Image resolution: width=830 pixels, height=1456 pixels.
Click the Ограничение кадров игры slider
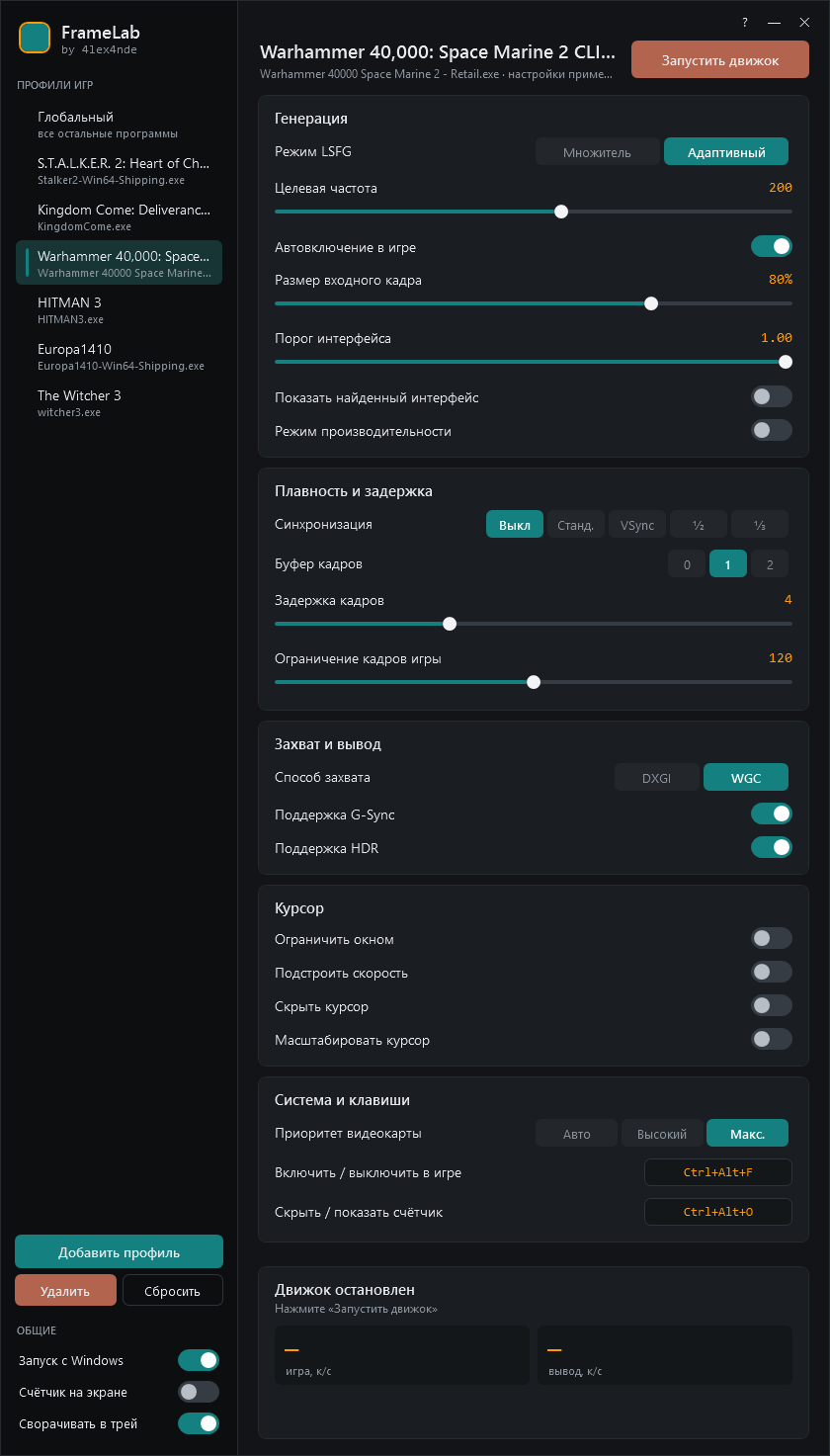click(x=534, y=682)
